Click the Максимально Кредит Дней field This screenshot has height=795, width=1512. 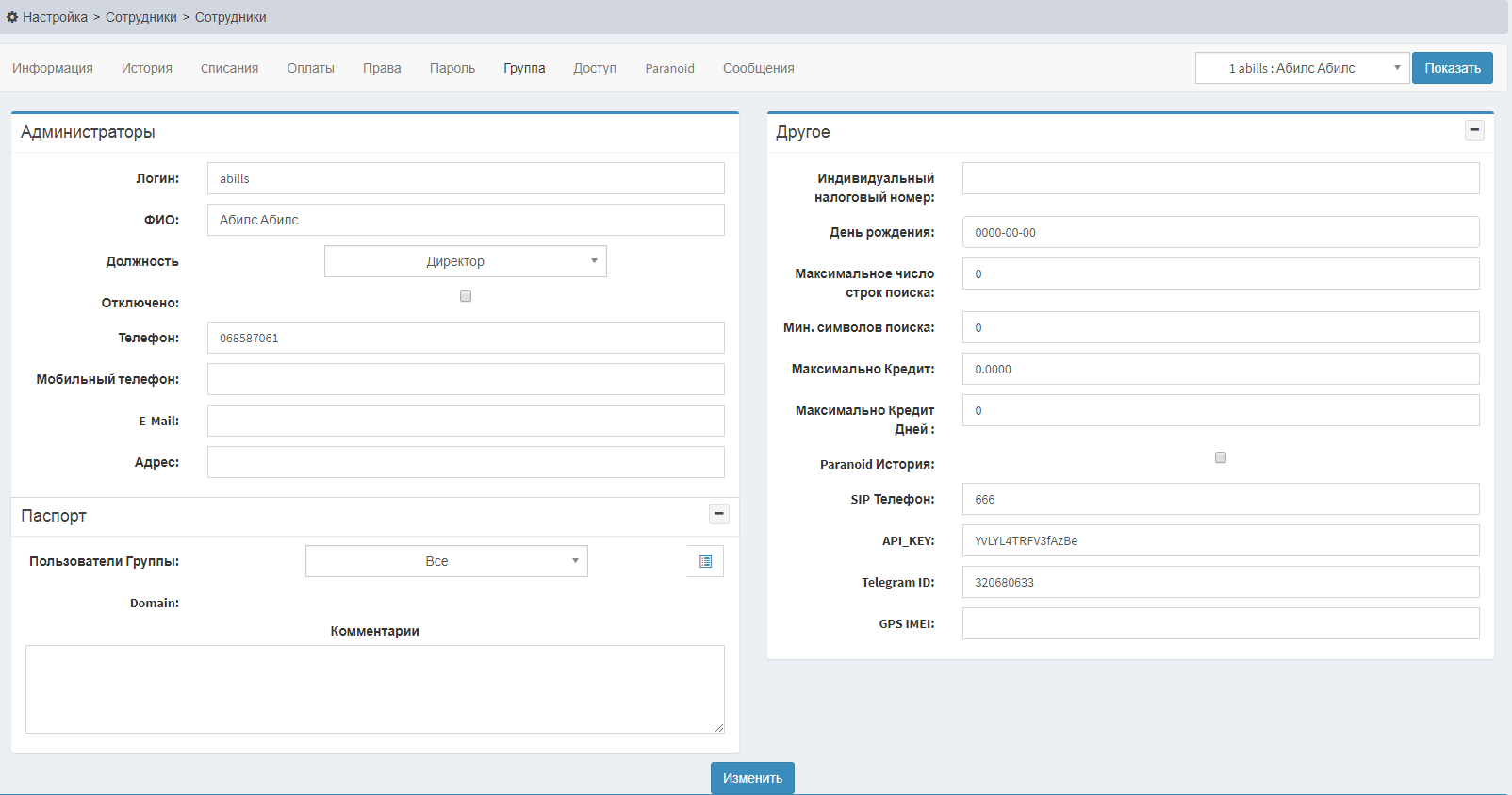point(1221,410)
